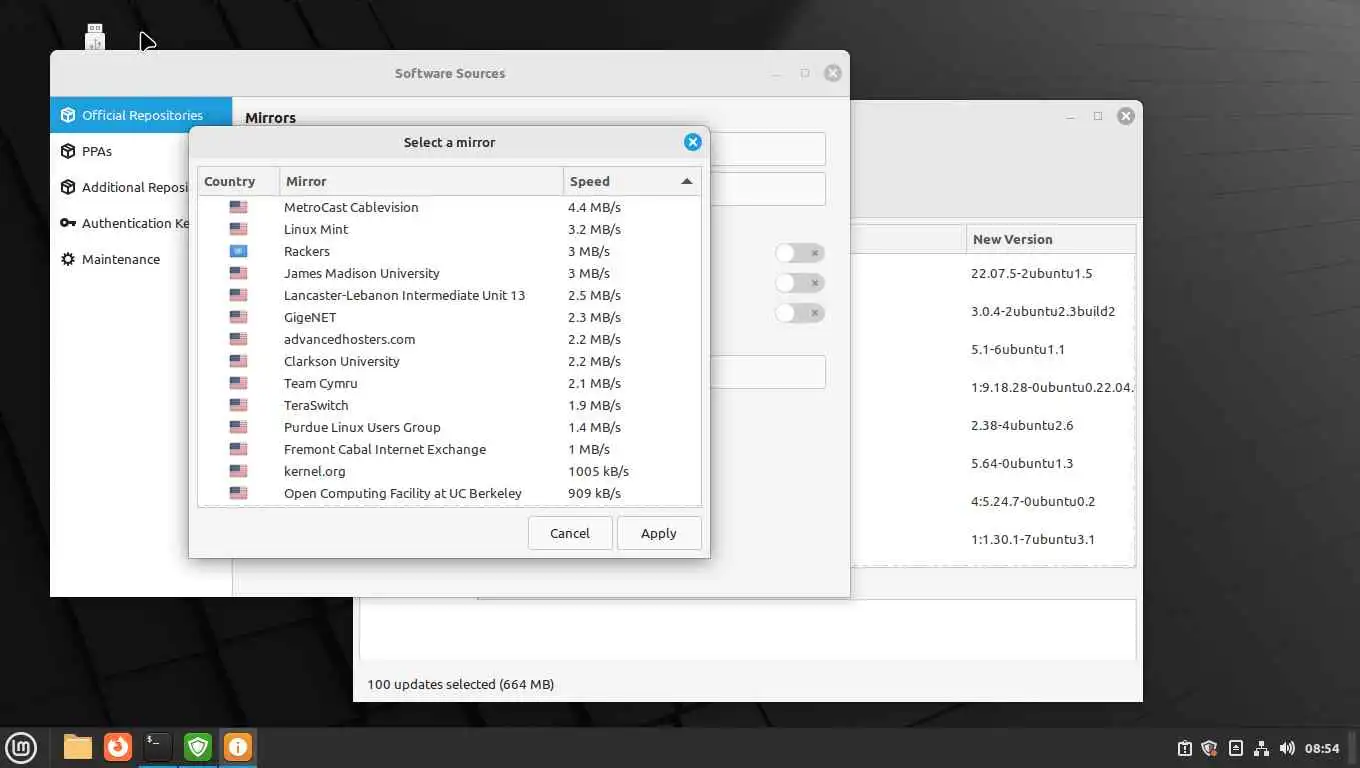Toggle the third optional sources switch
Image resolution: width=1360 pixels, height=768 pixels.
coord(800,313)
